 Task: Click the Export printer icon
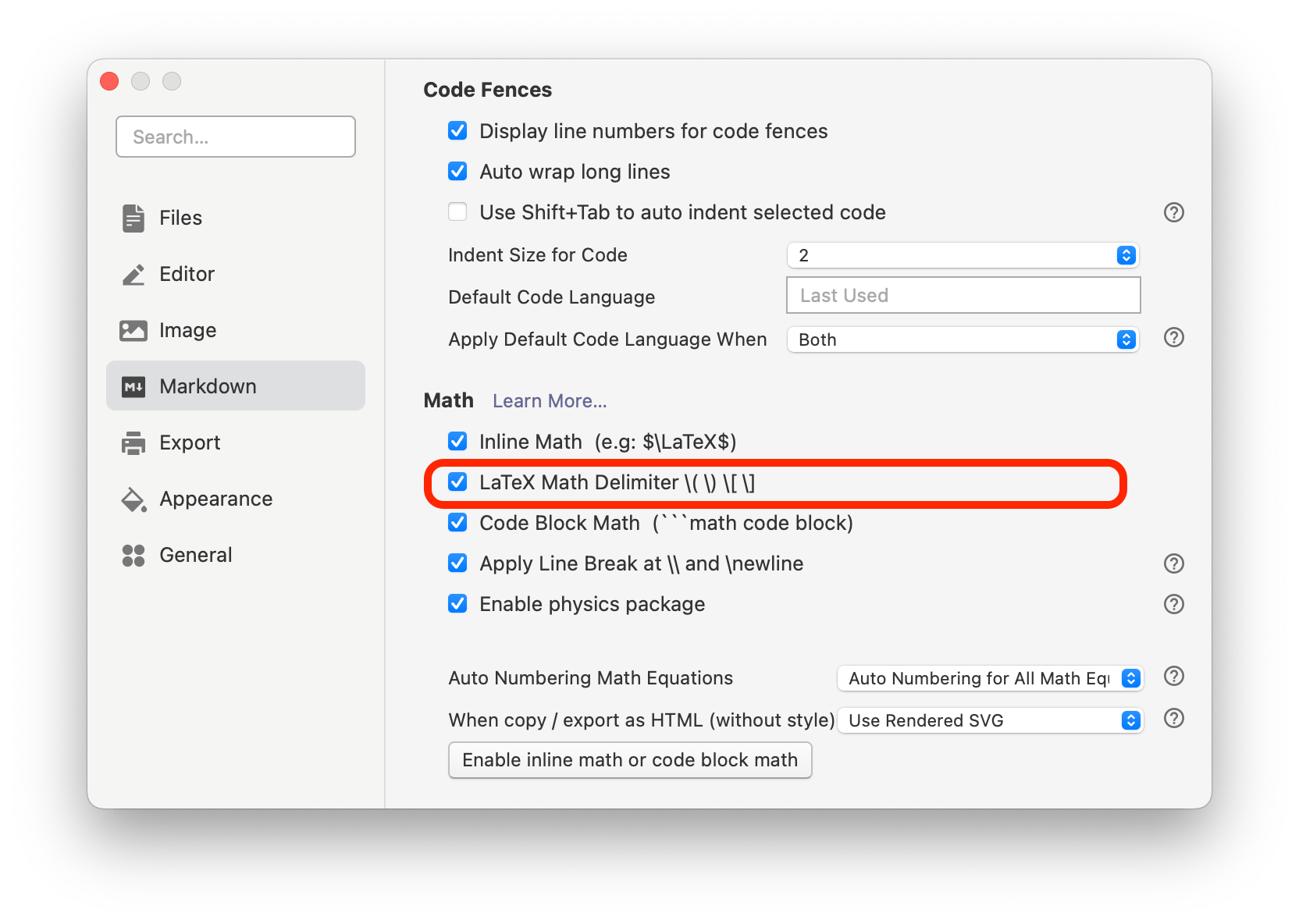click(133, 443)
